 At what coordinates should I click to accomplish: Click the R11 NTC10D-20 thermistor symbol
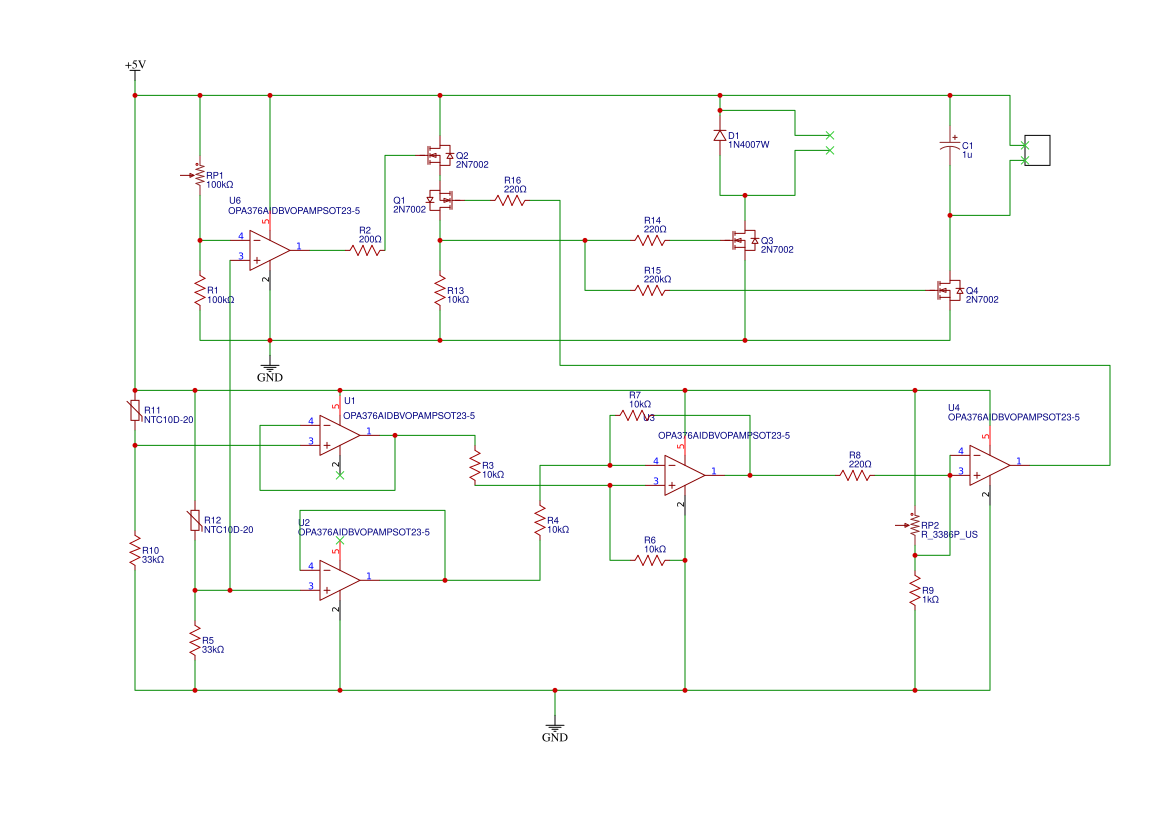point(135,410)
